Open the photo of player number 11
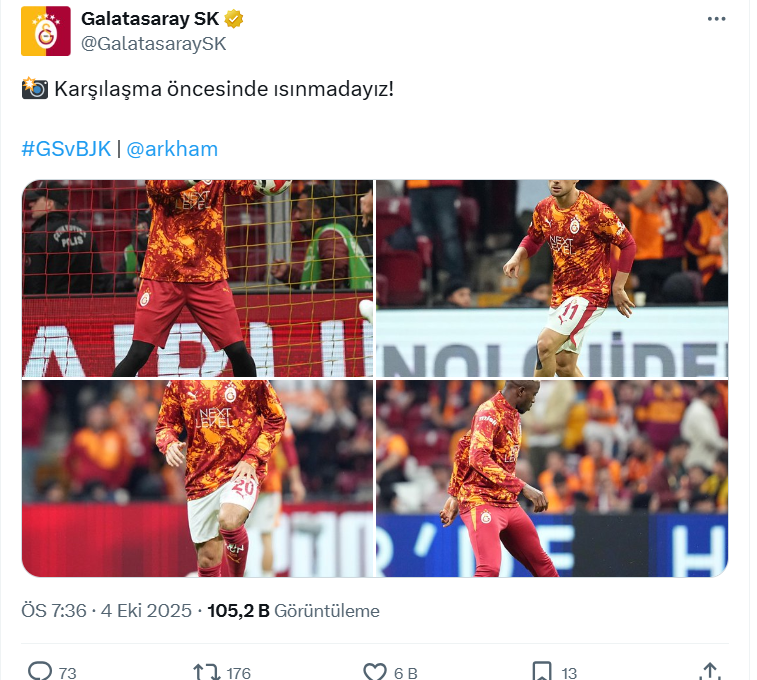The image size is (757, 680). [552, 278]
